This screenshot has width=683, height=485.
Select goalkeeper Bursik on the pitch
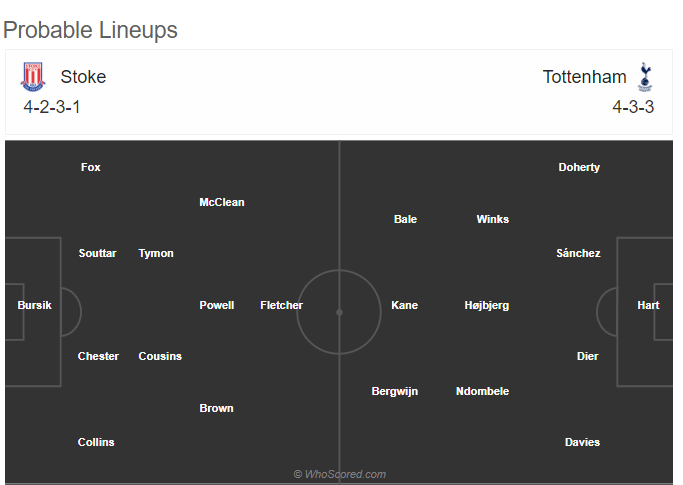[34, 305]
